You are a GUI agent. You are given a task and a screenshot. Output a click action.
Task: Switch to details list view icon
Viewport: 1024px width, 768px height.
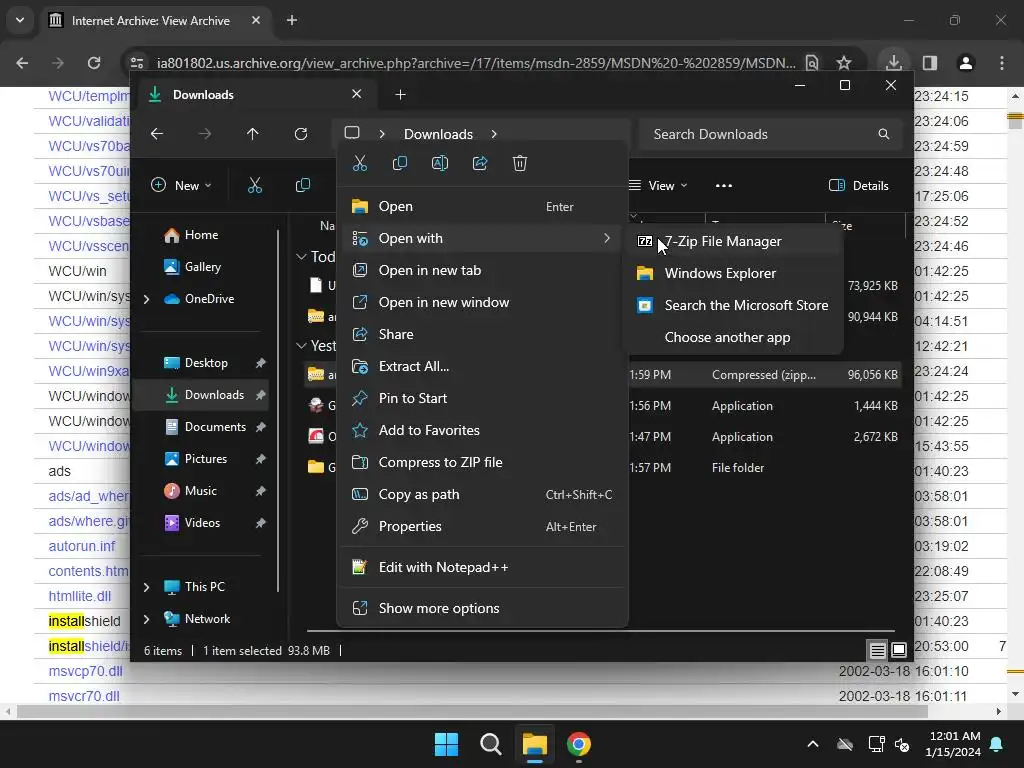[878, 650]
